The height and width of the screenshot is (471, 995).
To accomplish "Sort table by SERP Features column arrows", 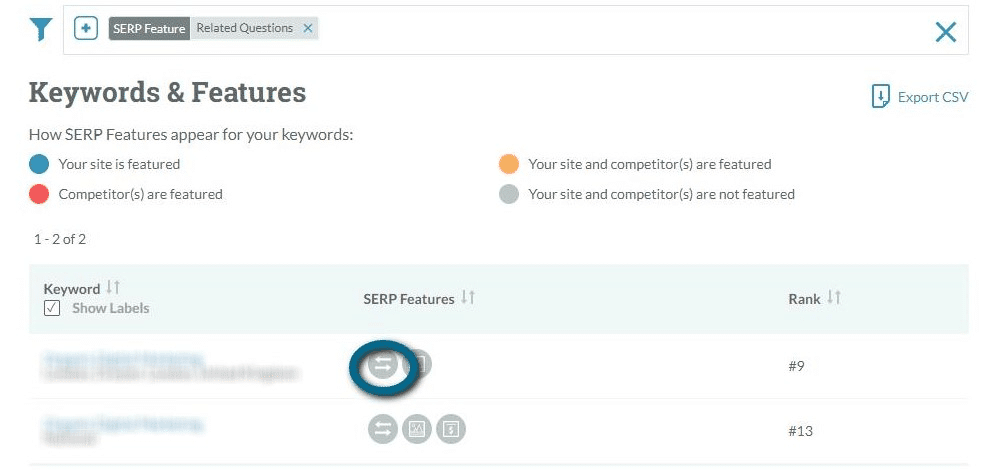I will point(468,298).
